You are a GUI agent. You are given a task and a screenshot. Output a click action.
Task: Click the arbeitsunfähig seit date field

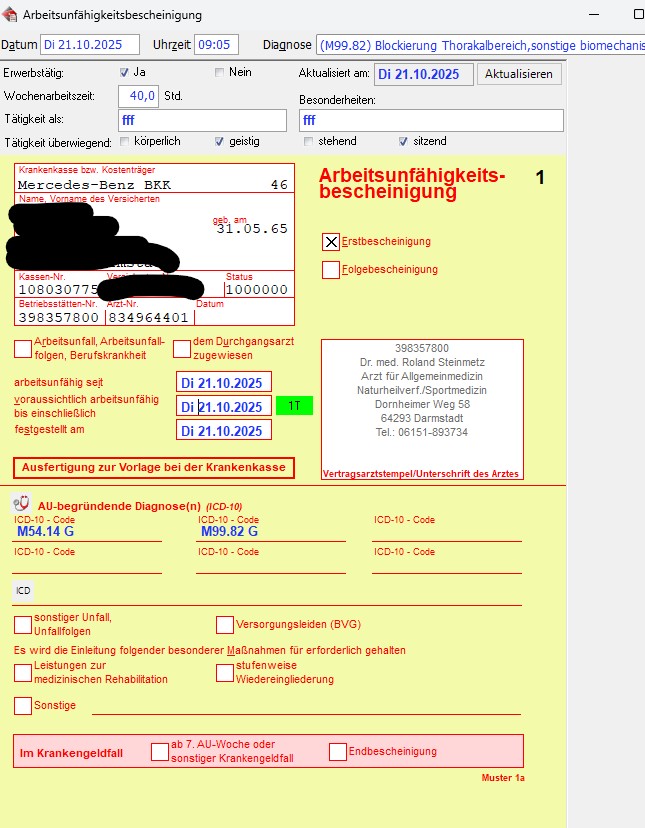[x=224, y=383]
